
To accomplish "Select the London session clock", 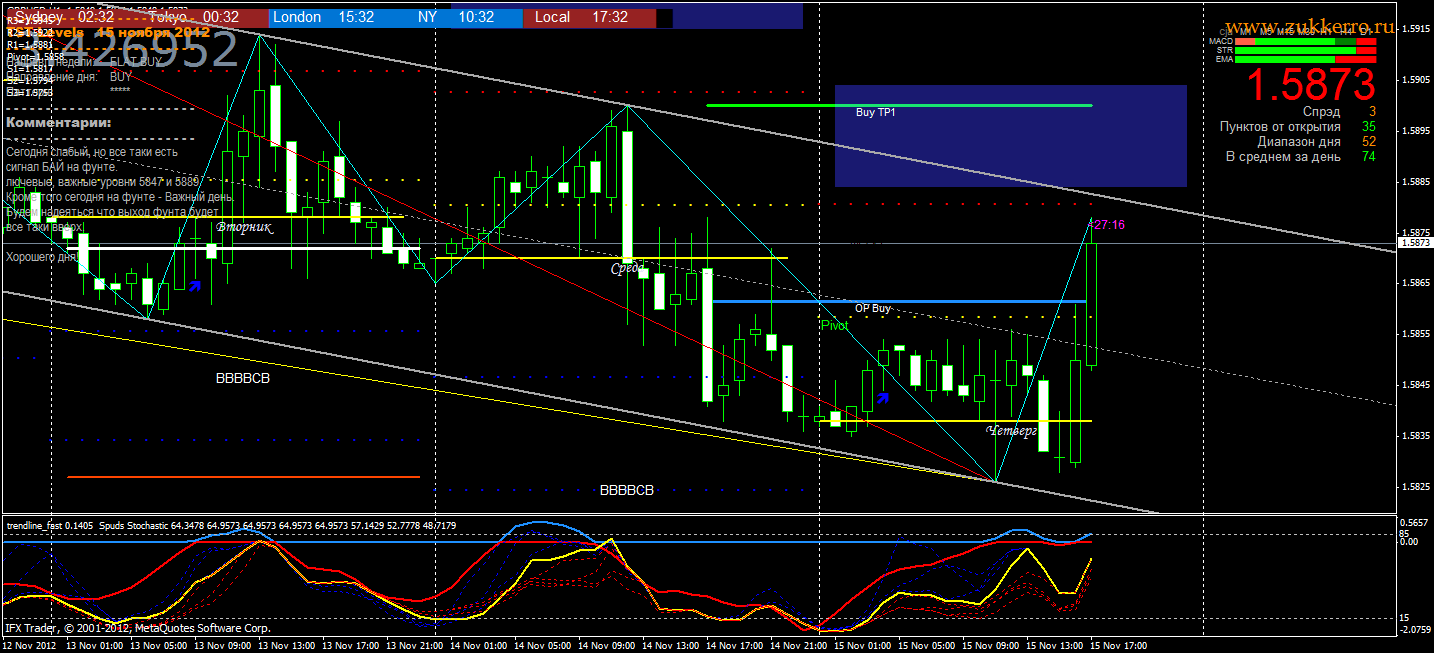I will [309, 17].
